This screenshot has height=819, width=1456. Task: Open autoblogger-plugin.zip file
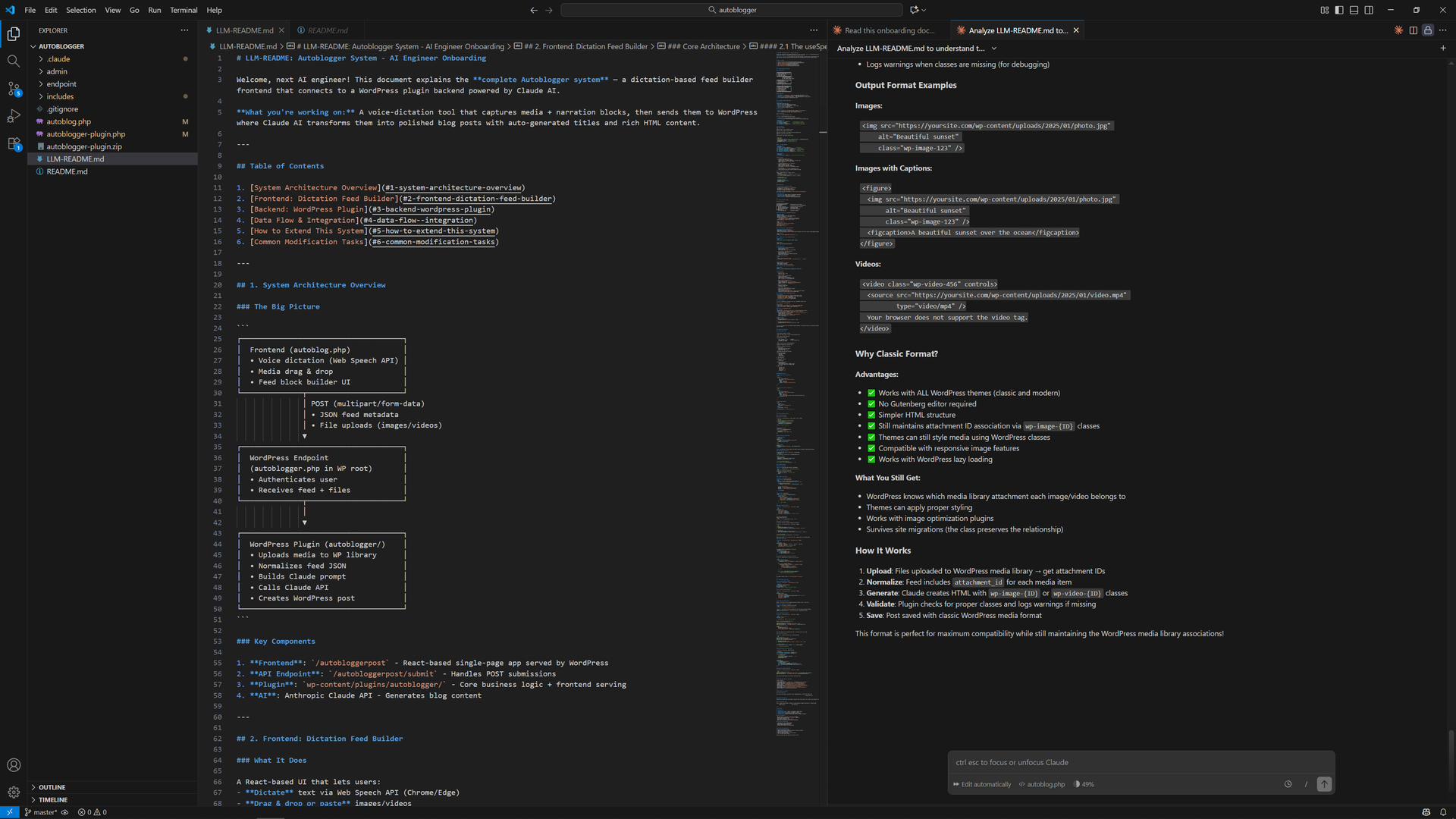(112, 146)
